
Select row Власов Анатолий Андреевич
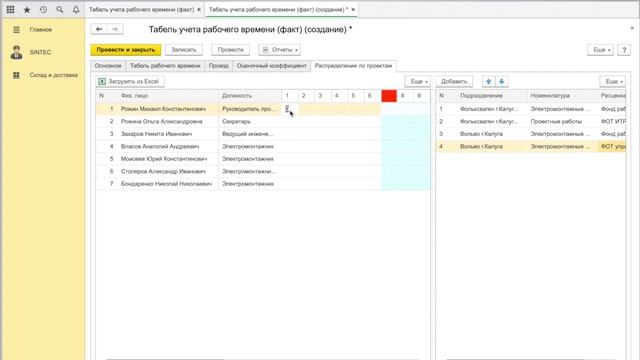pos(263,147)
